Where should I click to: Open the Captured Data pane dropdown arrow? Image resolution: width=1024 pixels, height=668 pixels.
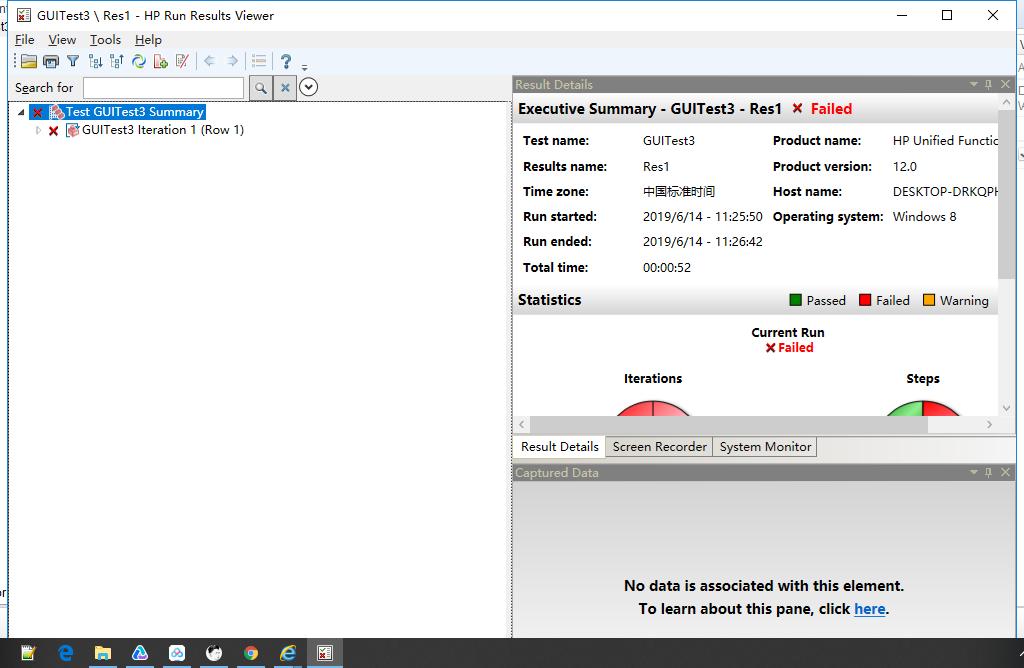pos(974,472)
